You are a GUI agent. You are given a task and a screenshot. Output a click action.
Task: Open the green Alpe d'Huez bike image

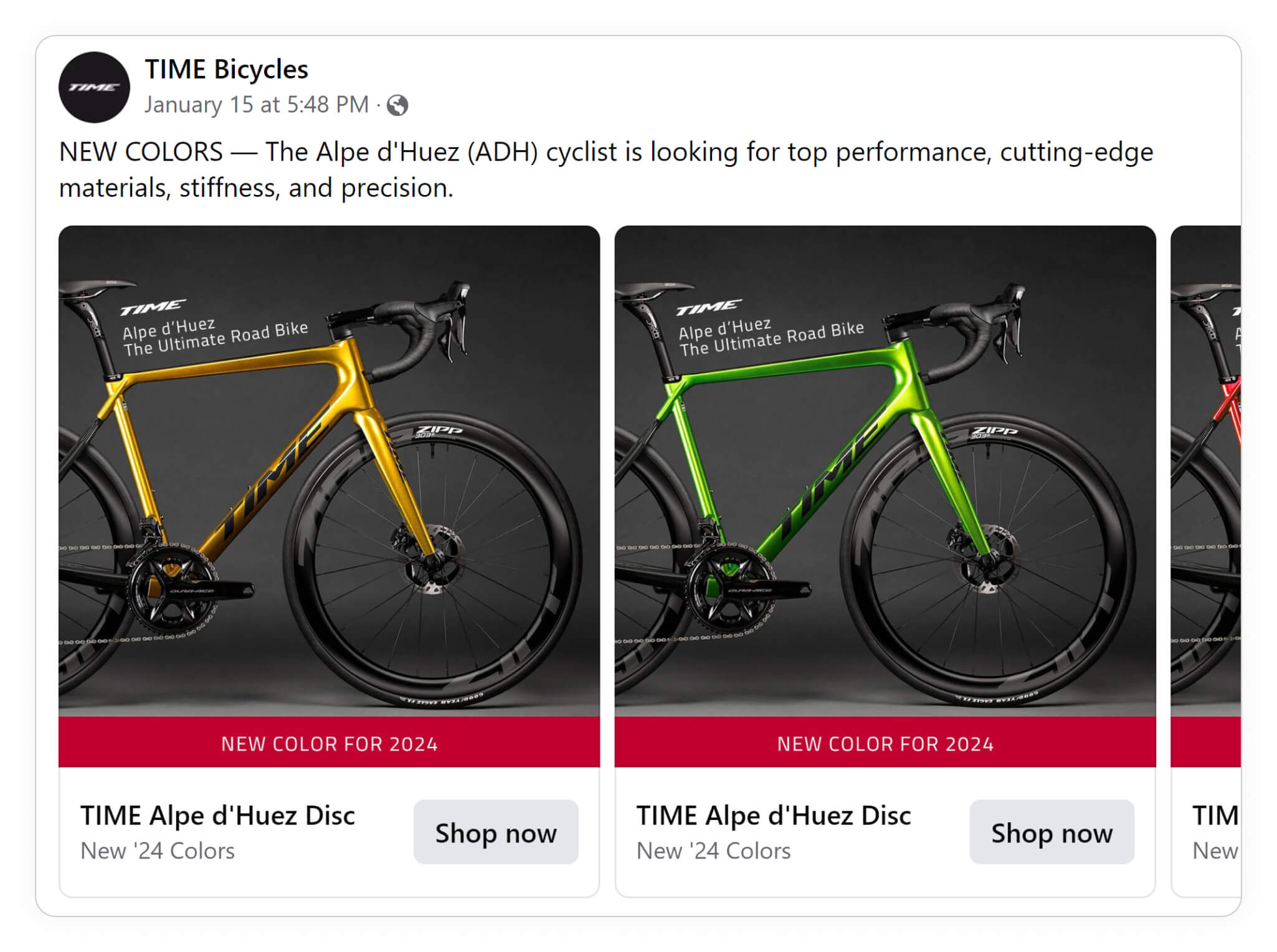[885, 471]
